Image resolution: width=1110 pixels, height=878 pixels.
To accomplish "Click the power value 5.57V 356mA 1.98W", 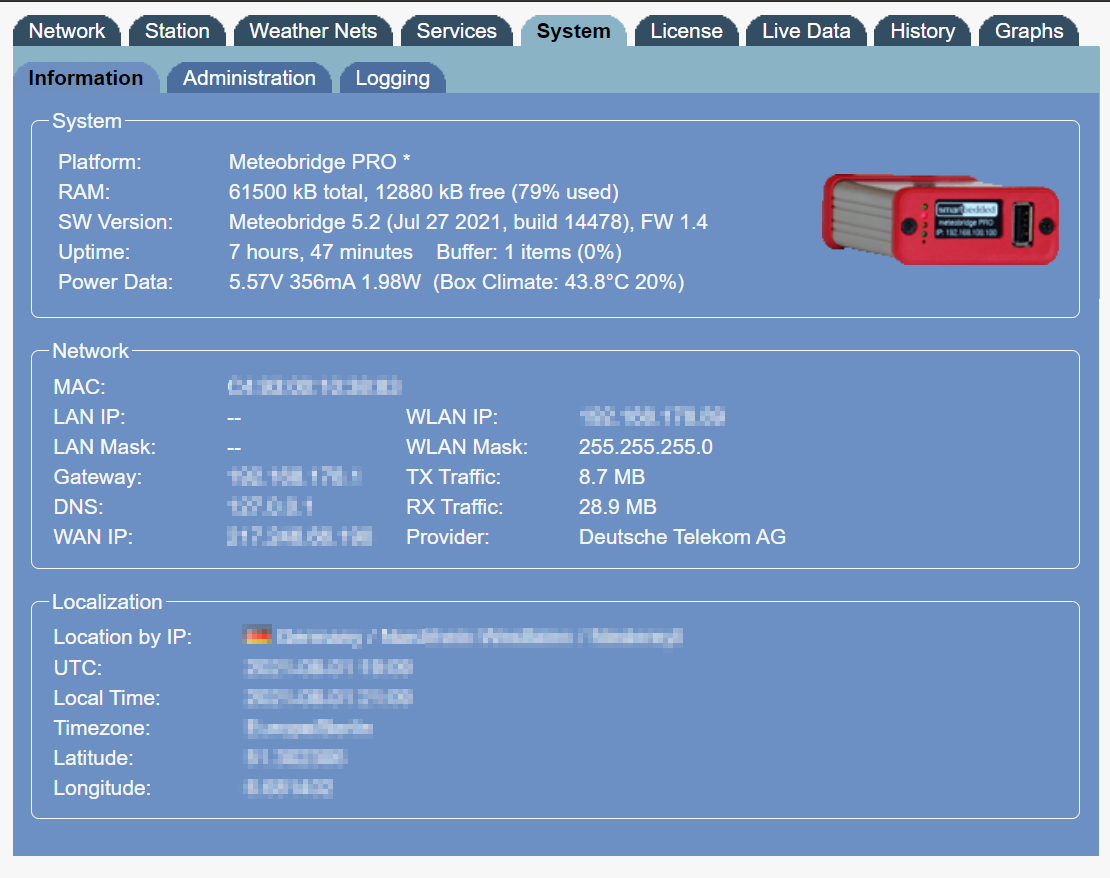I will 325,282.
